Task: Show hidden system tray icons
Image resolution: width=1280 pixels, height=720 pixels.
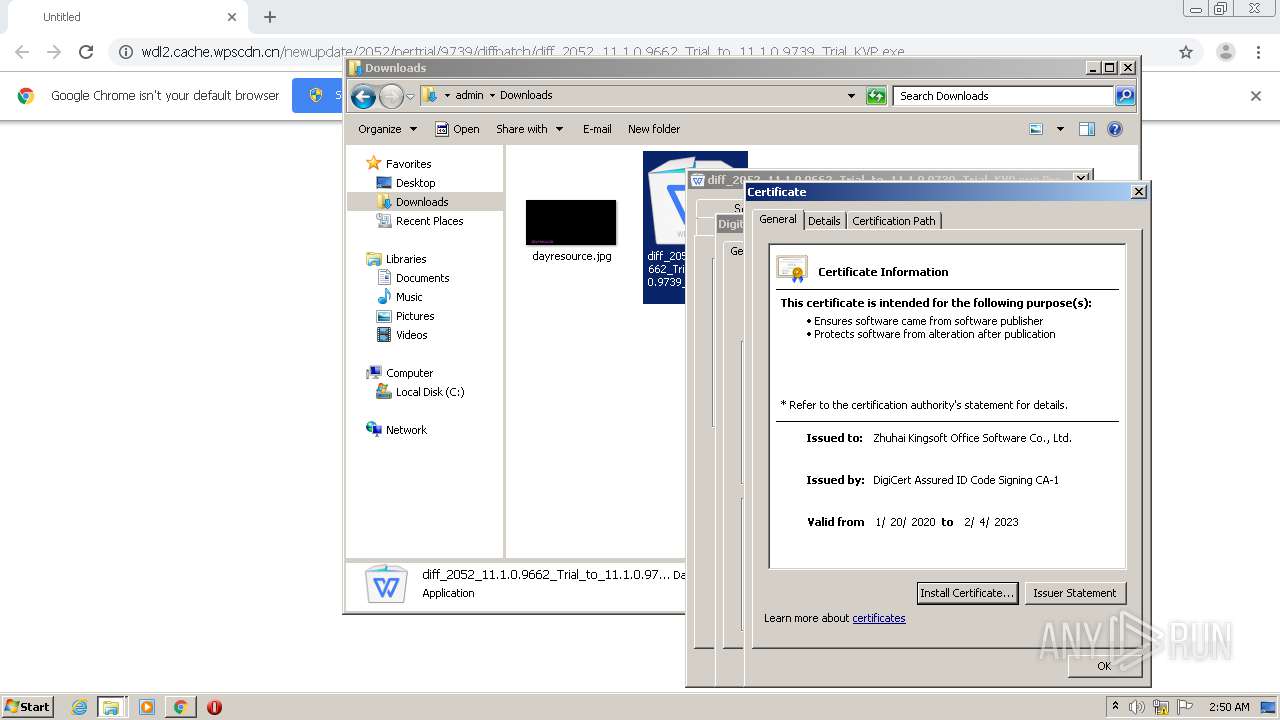Action: [x=1115, y=707]
